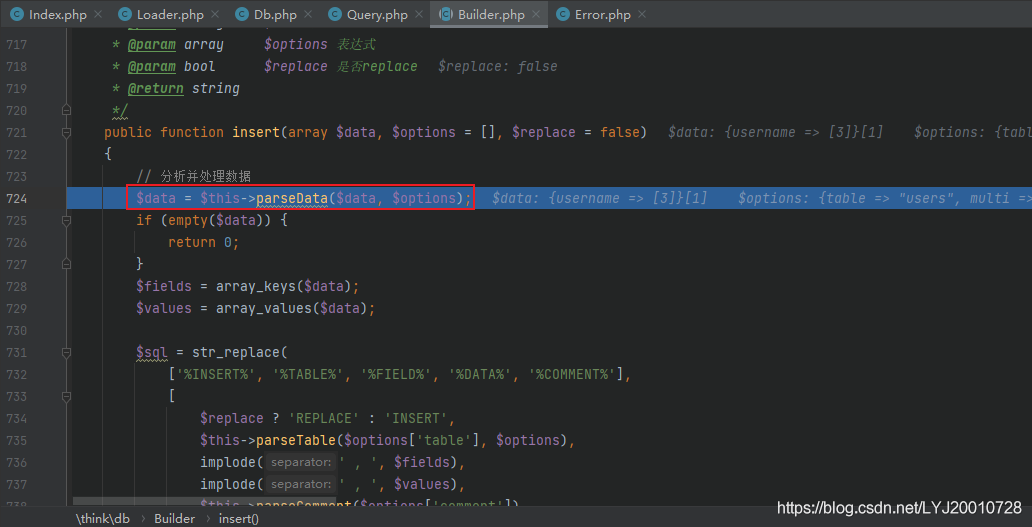The height and width of the screenshot is (527, 1032).
Task: Switch to the Loader.php tab
Action: pyautogui.click(x=170, y=14)
